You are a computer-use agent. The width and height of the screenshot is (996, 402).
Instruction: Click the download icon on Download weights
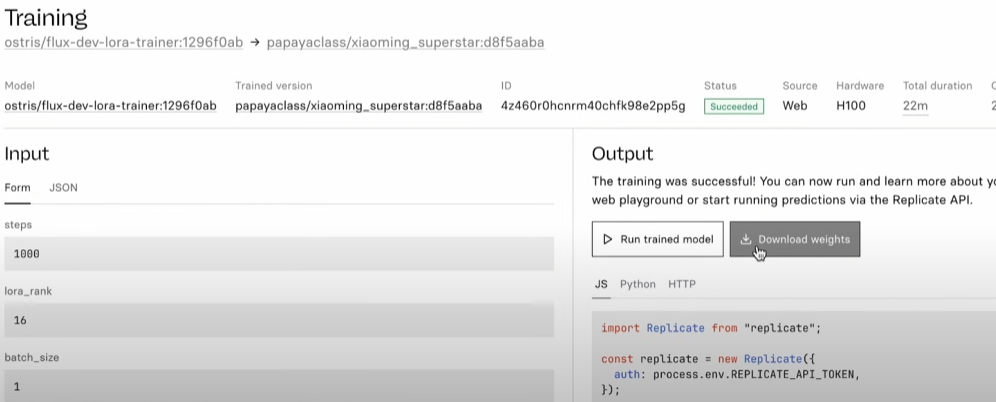pyautogui.click(x=746, y=240)
